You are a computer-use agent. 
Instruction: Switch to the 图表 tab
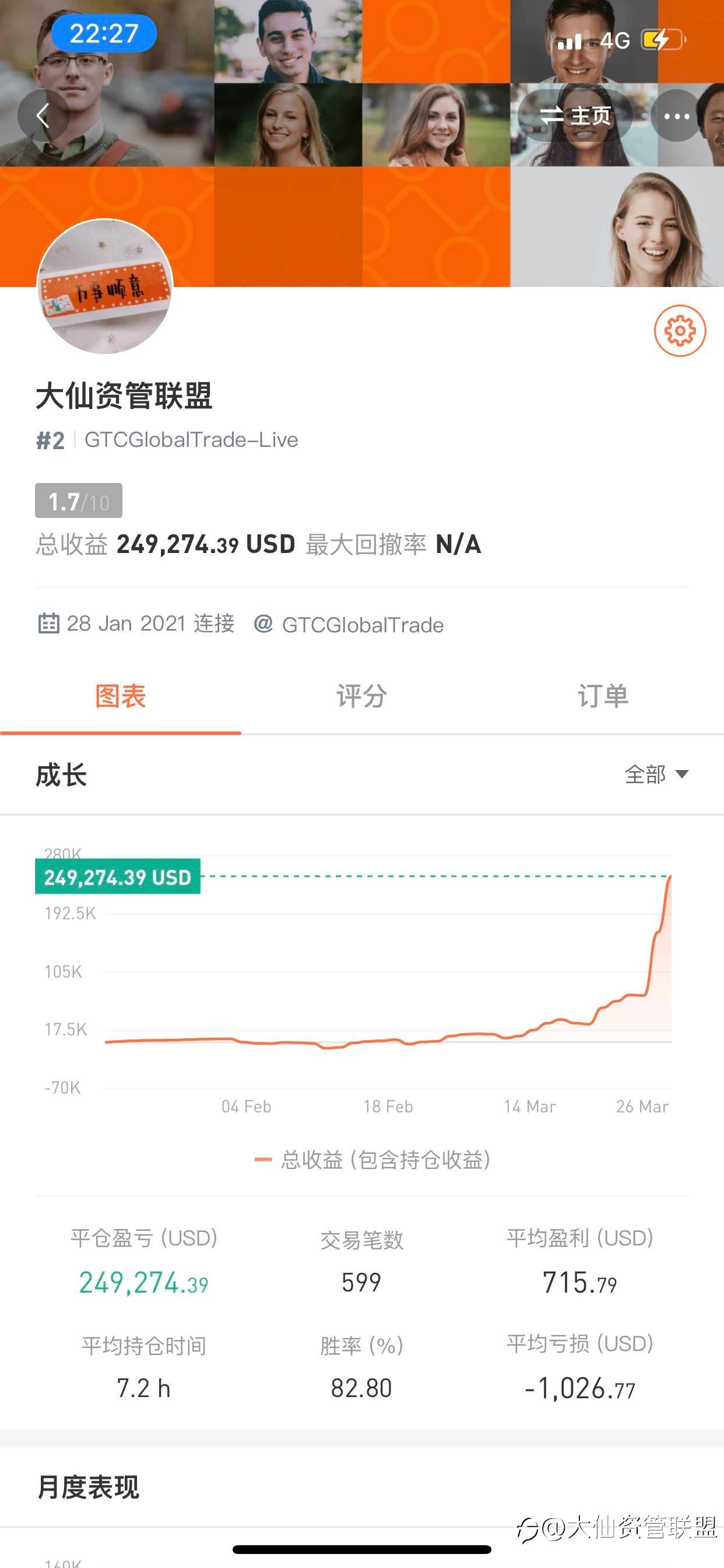[x=121, y=696]
